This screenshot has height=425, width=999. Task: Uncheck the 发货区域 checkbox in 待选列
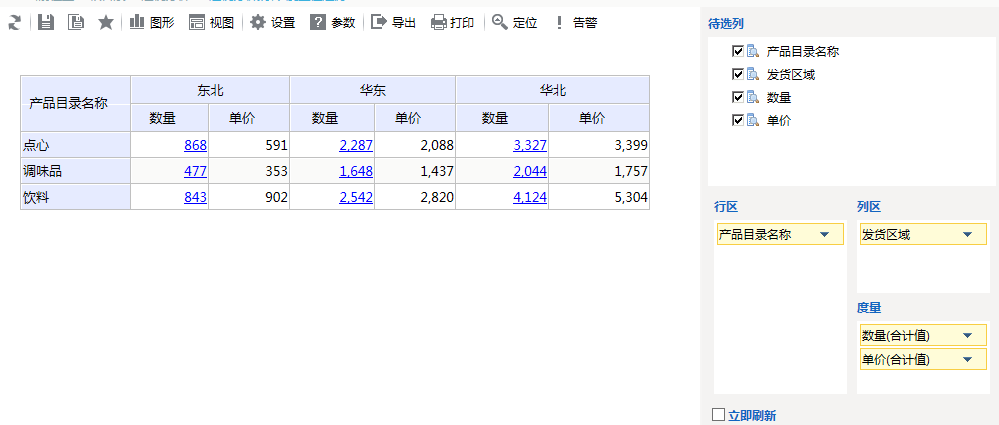click(x=738, y=75)
